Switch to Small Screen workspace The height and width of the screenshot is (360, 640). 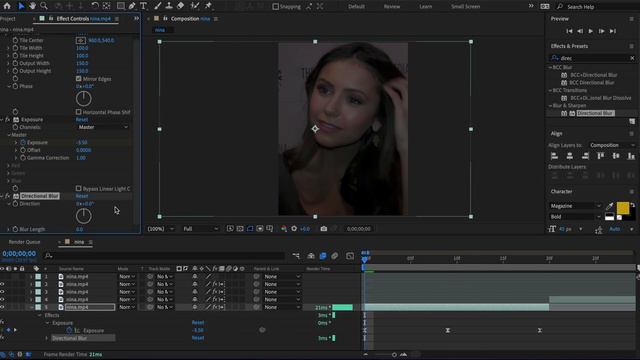pos(465,7)
